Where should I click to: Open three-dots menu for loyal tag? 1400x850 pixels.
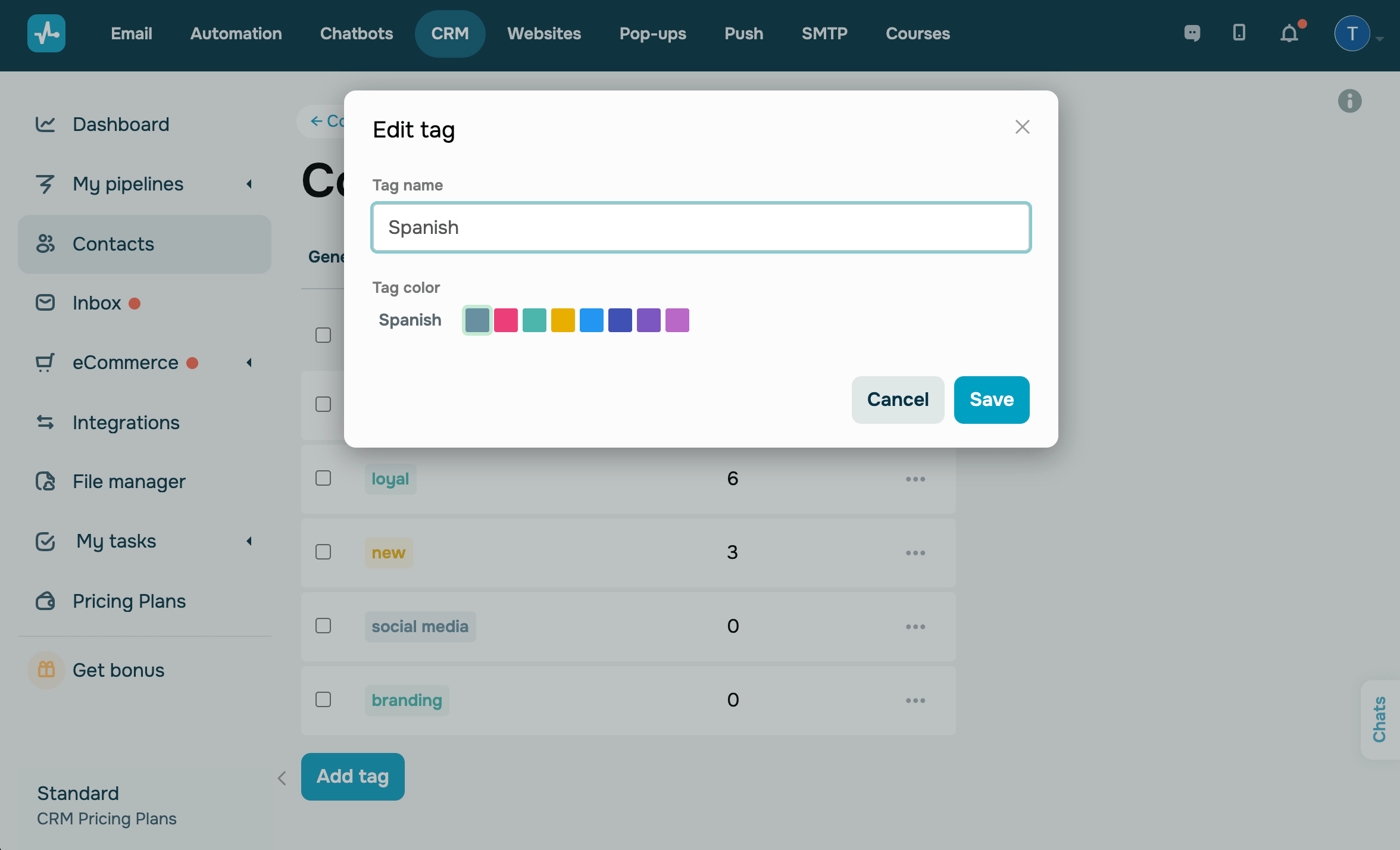(915, 479)
